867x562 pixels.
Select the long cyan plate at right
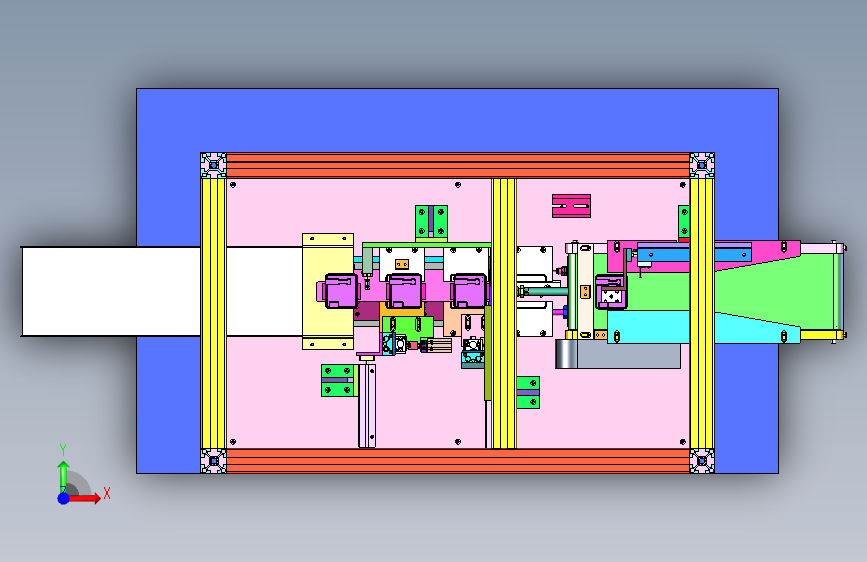[703, 327]
